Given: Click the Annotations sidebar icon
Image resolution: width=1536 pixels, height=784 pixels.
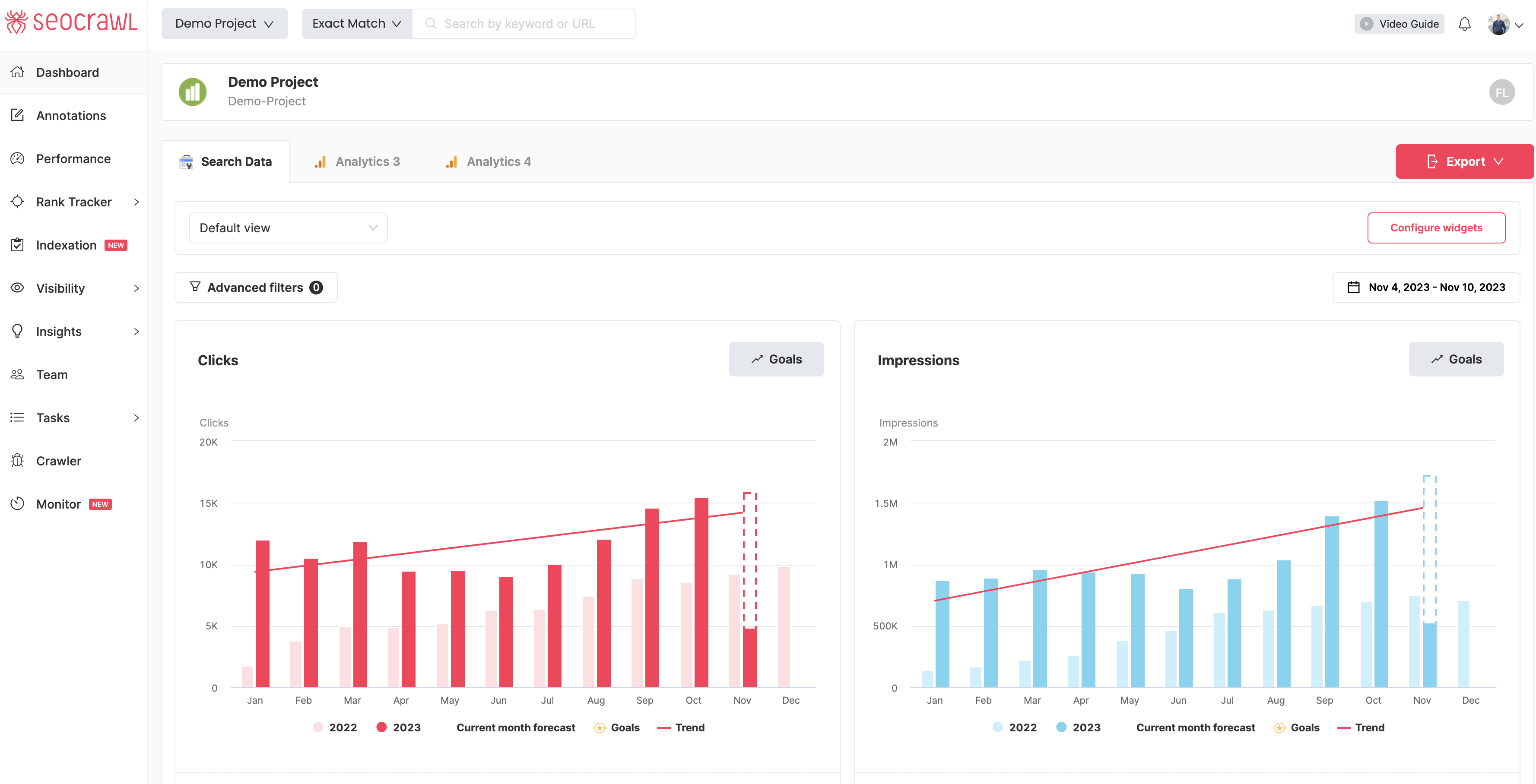Looking at the screenshot, I should [18, 115].
